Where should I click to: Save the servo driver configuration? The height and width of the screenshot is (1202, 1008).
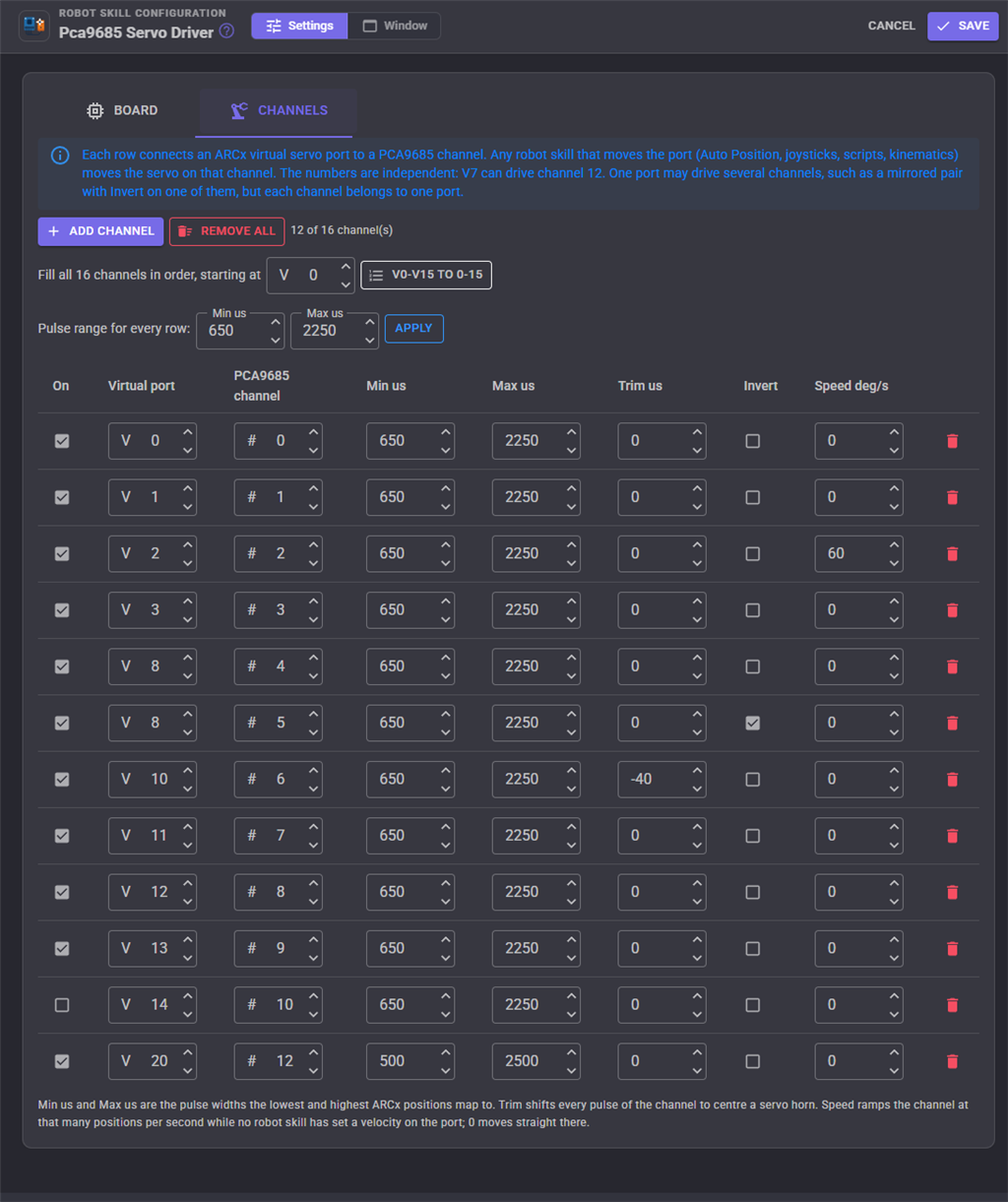point(963,26)
